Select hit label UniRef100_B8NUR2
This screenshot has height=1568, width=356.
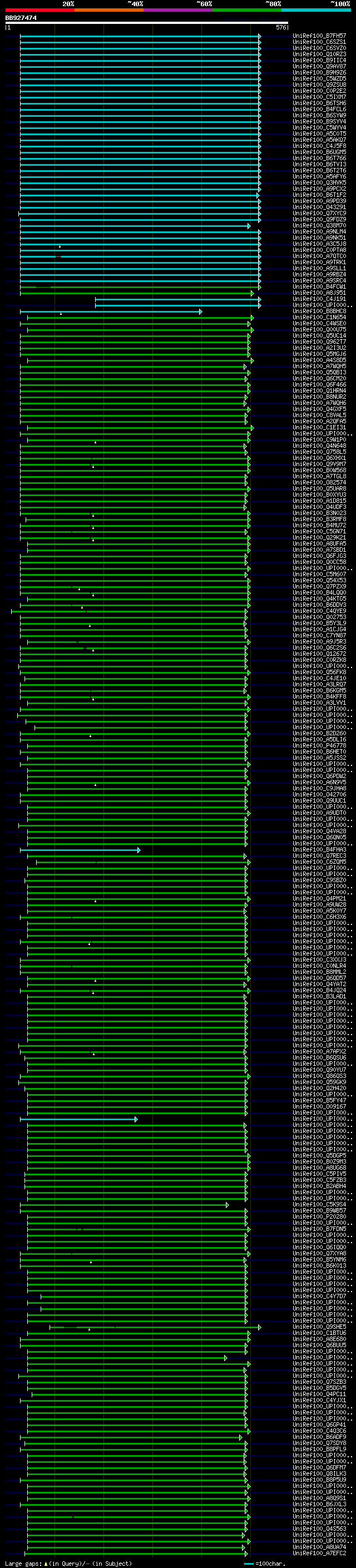tap(319, 397)
